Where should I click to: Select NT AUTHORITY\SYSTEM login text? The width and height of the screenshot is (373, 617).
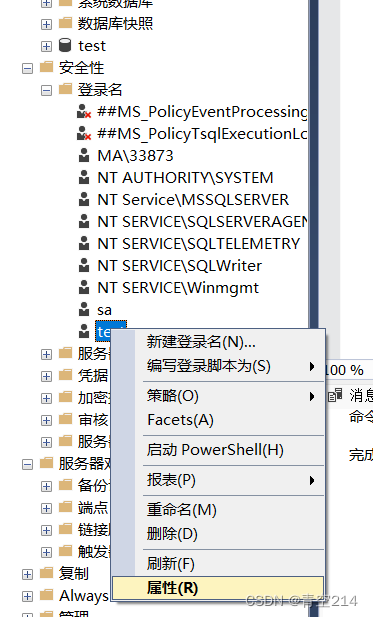[x=185, y=178]
